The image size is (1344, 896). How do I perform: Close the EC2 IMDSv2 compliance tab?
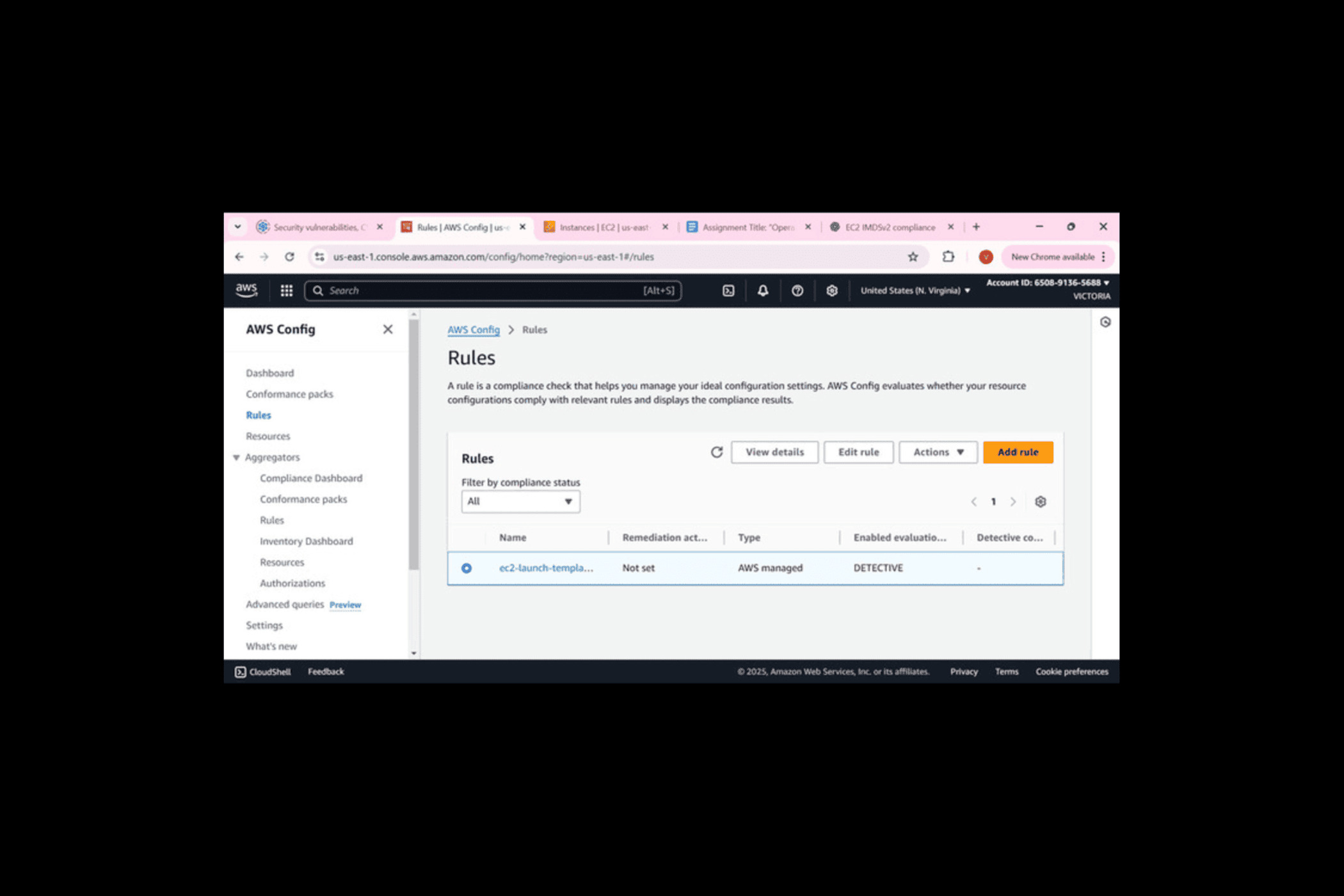[x=951, y=227]
